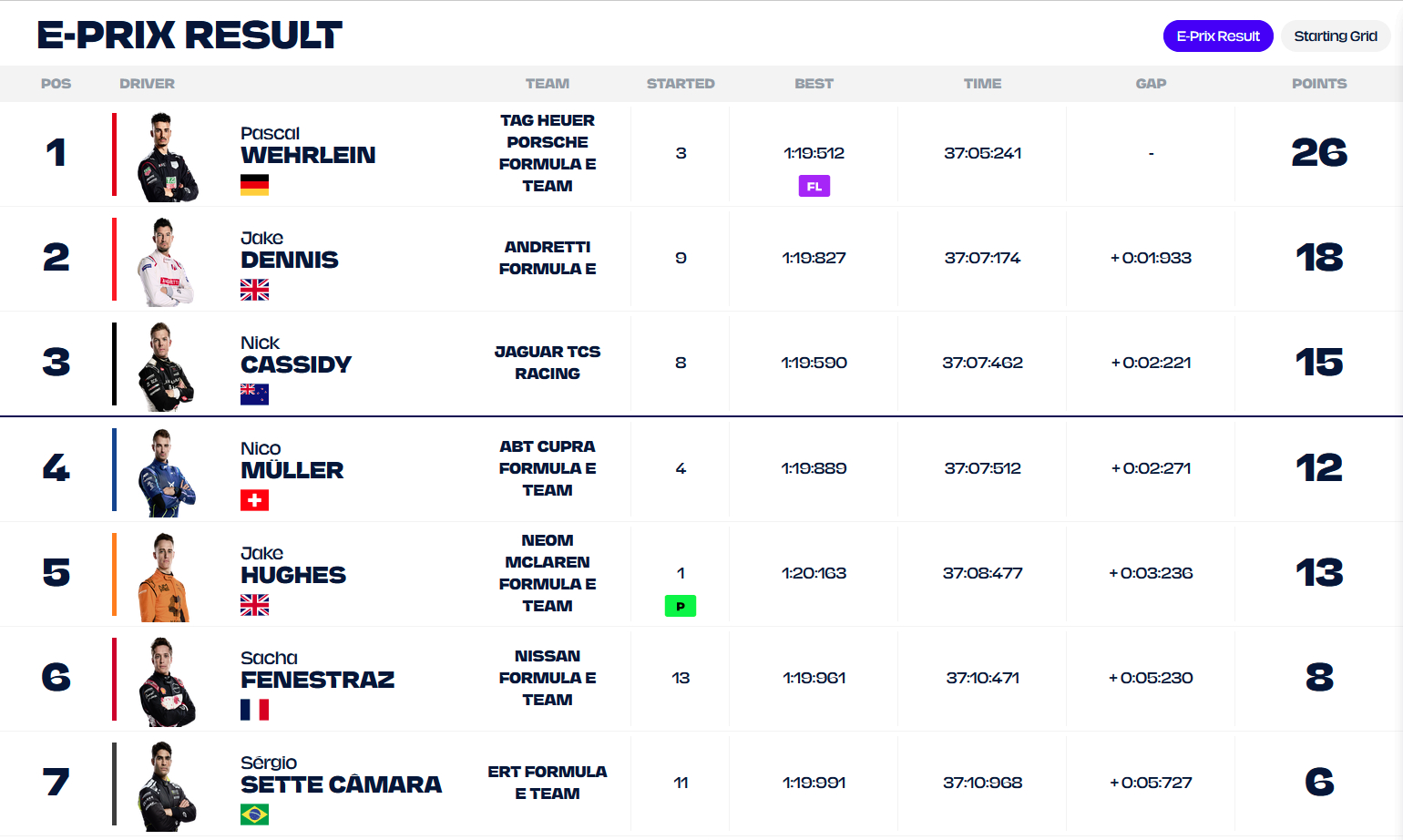
Task: Click the Sacha Fenestraz driver name
Action: coord(317,671)
